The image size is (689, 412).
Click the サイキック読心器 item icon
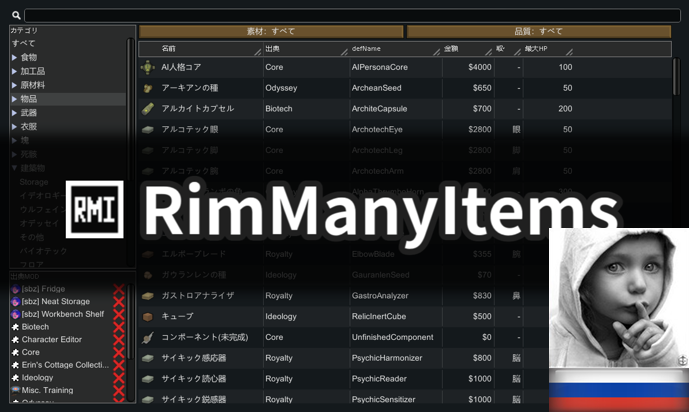coord(148,379)
